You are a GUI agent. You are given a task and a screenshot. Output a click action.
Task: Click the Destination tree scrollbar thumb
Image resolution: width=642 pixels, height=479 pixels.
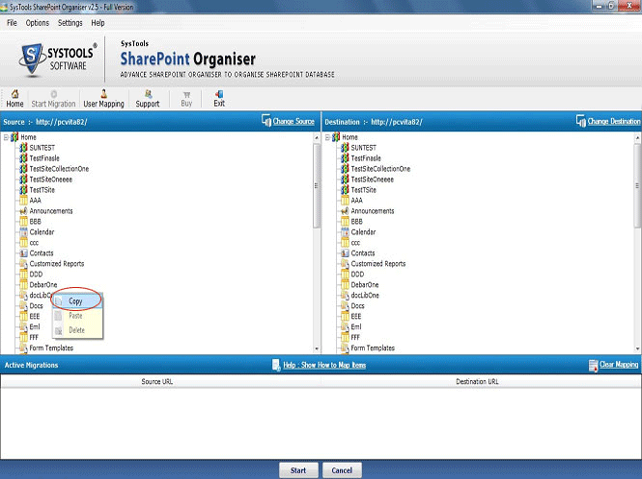tap(637, 185)
